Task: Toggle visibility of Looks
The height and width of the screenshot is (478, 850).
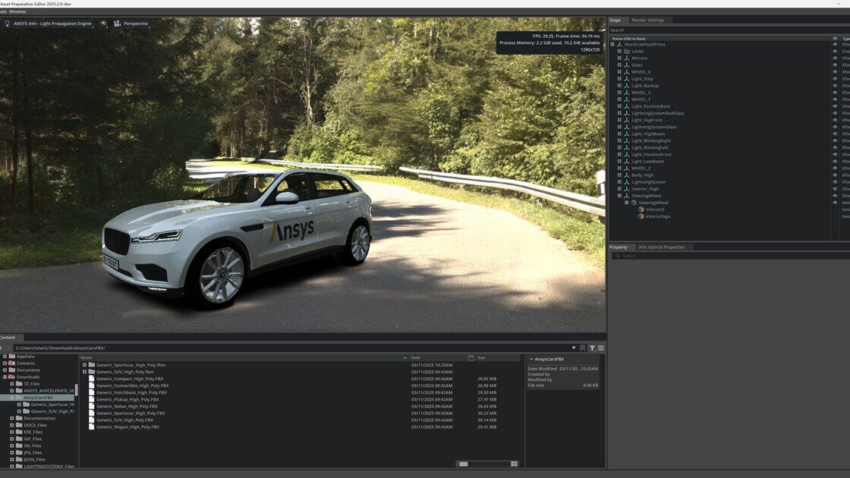Action: coord(835,51)
